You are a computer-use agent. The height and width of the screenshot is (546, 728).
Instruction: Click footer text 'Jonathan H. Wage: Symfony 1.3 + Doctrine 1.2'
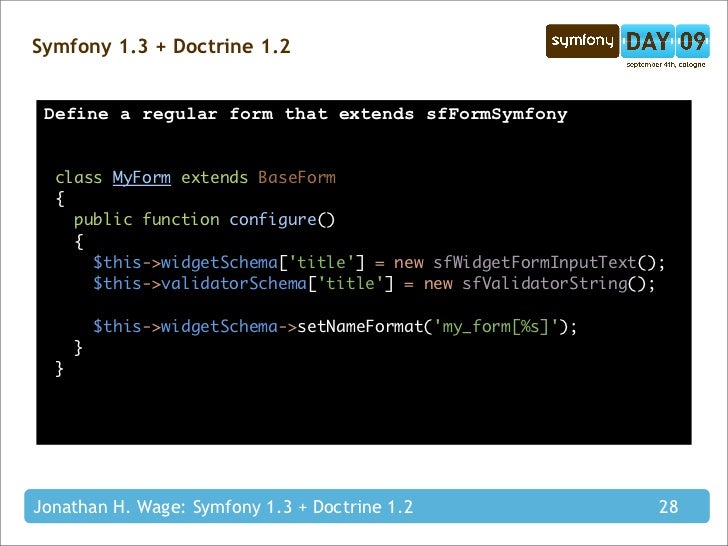(223, 507)
